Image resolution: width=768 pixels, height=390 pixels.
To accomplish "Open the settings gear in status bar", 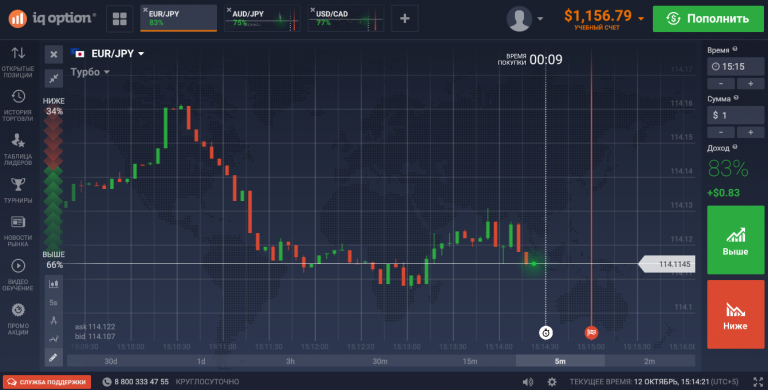I will tap(552, 382).
